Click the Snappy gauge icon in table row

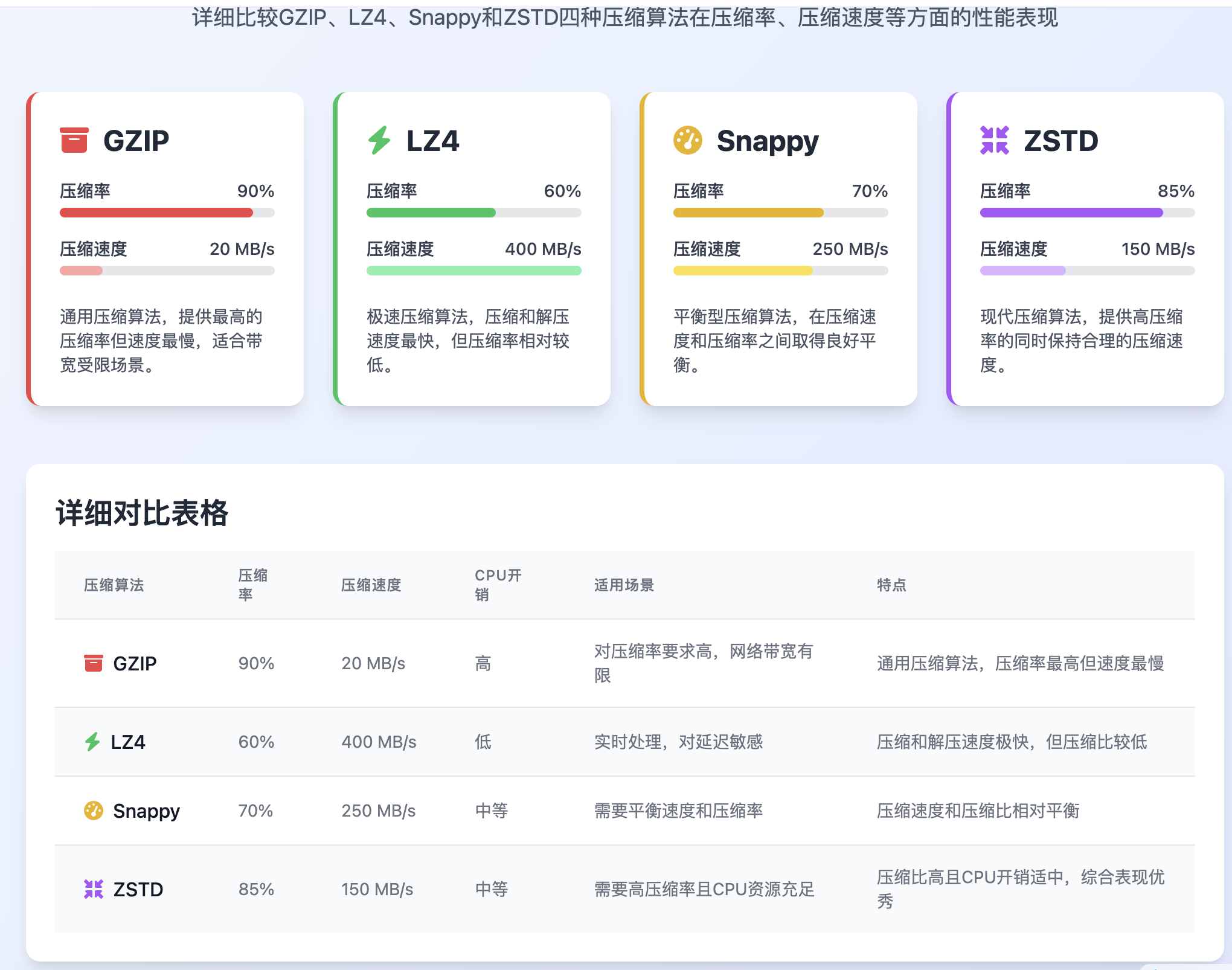pos(94,811)
